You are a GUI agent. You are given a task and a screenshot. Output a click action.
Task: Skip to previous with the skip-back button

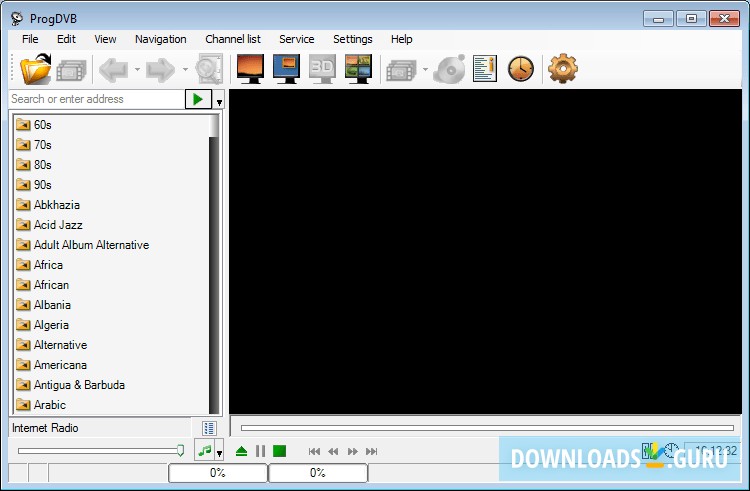(314, 451)
